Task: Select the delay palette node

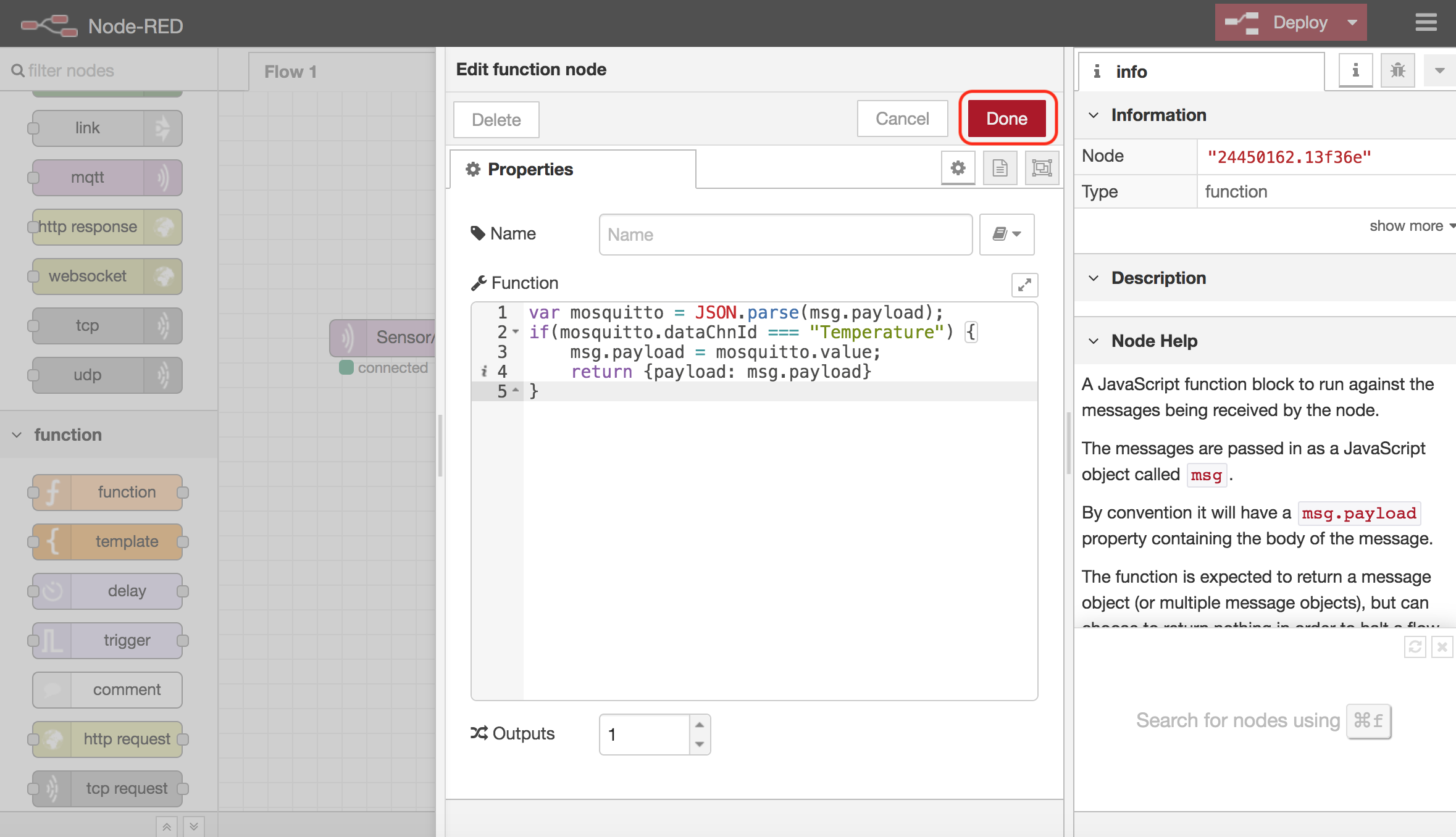Action: click(x=107, y=591)
